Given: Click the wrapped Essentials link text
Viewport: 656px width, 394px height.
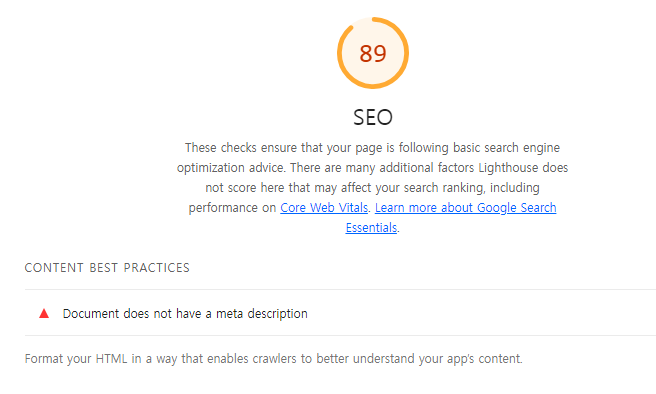Looking at the screenshot, I should 371,228.
